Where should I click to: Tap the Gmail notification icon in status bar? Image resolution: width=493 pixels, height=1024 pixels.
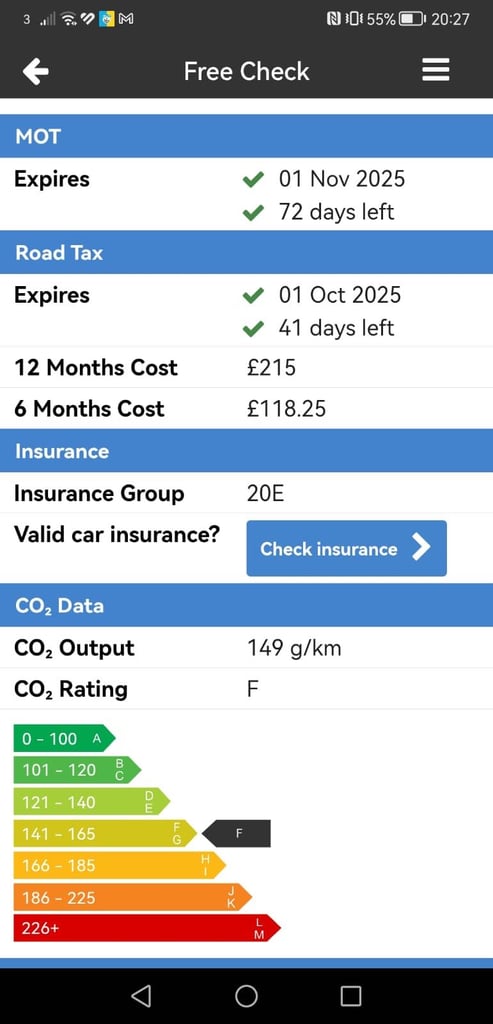click(x=126, y=19)
